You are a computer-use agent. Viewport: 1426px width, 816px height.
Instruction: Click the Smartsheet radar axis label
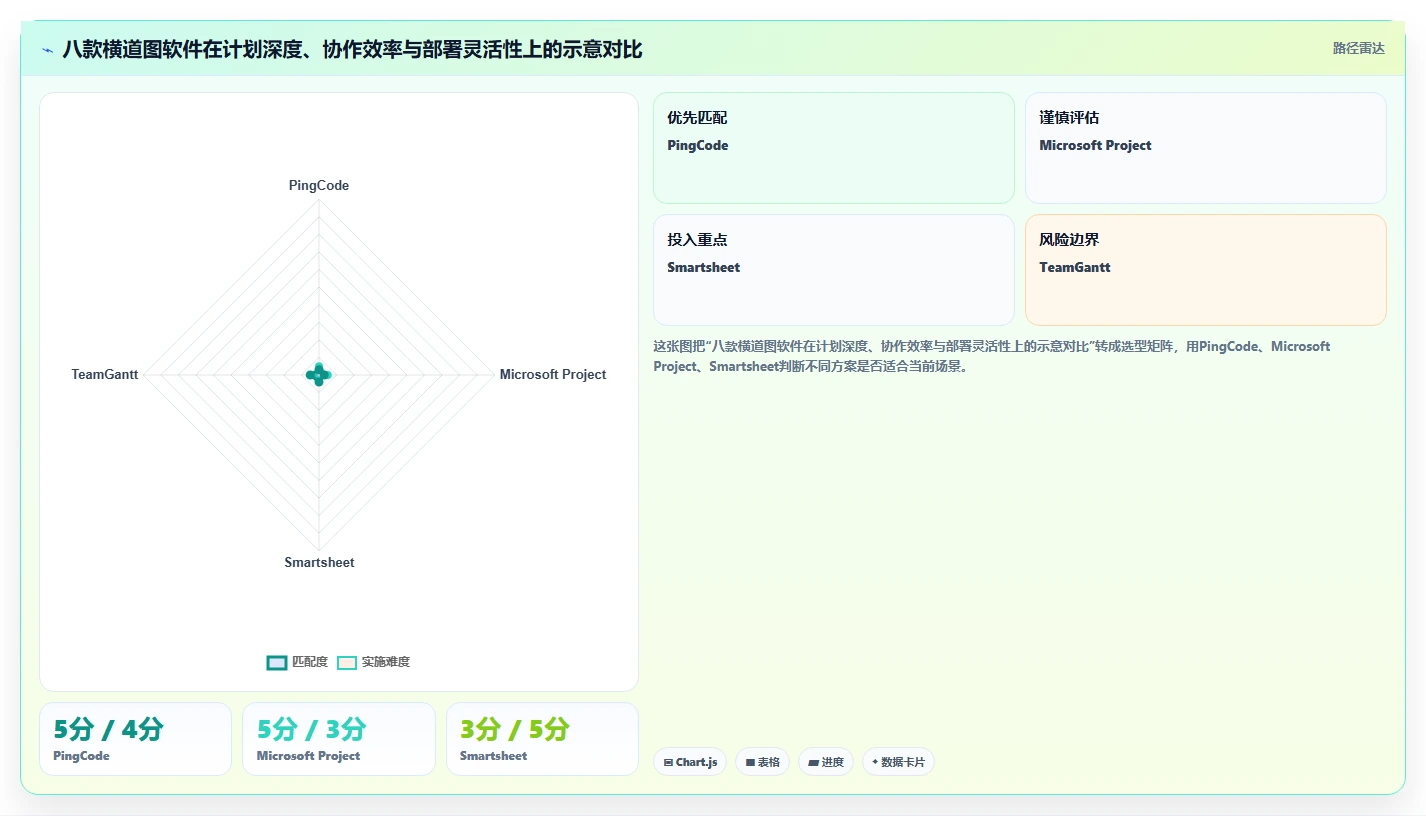(x=319, y=562)
